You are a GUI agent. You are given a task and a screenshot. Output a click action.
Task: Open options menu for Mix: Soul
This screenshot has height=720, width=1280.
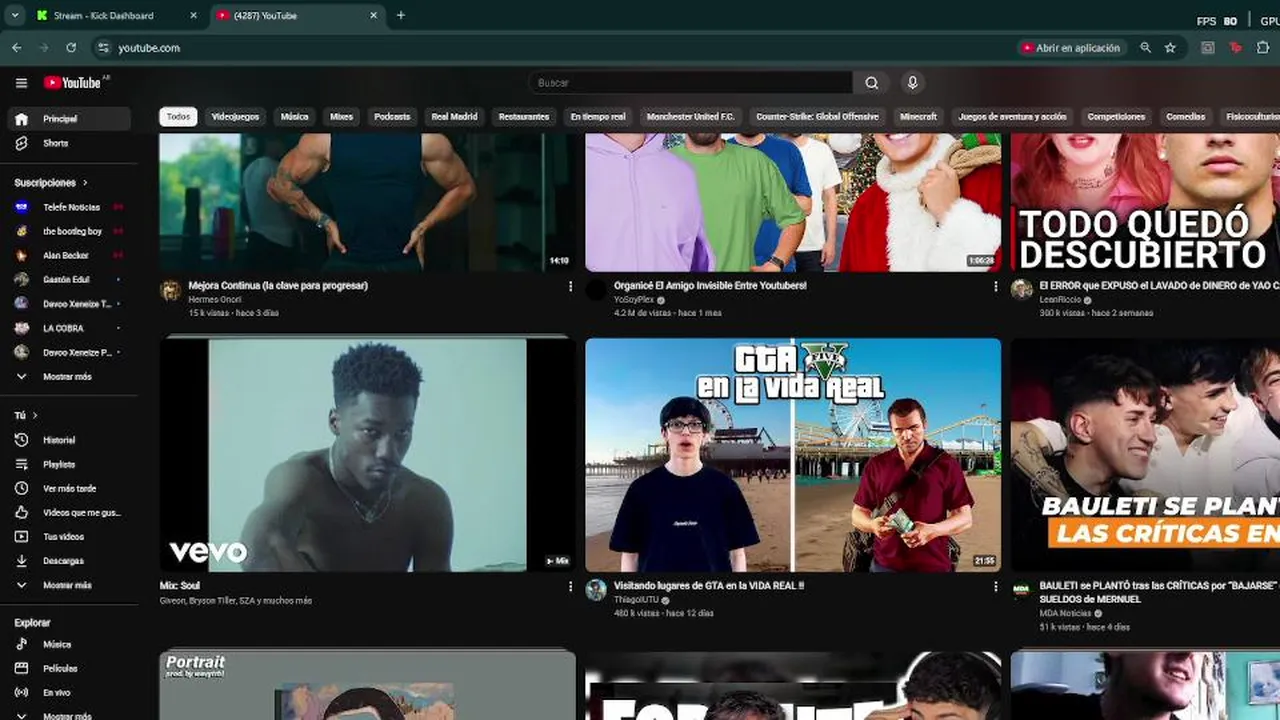click(570, 586)
